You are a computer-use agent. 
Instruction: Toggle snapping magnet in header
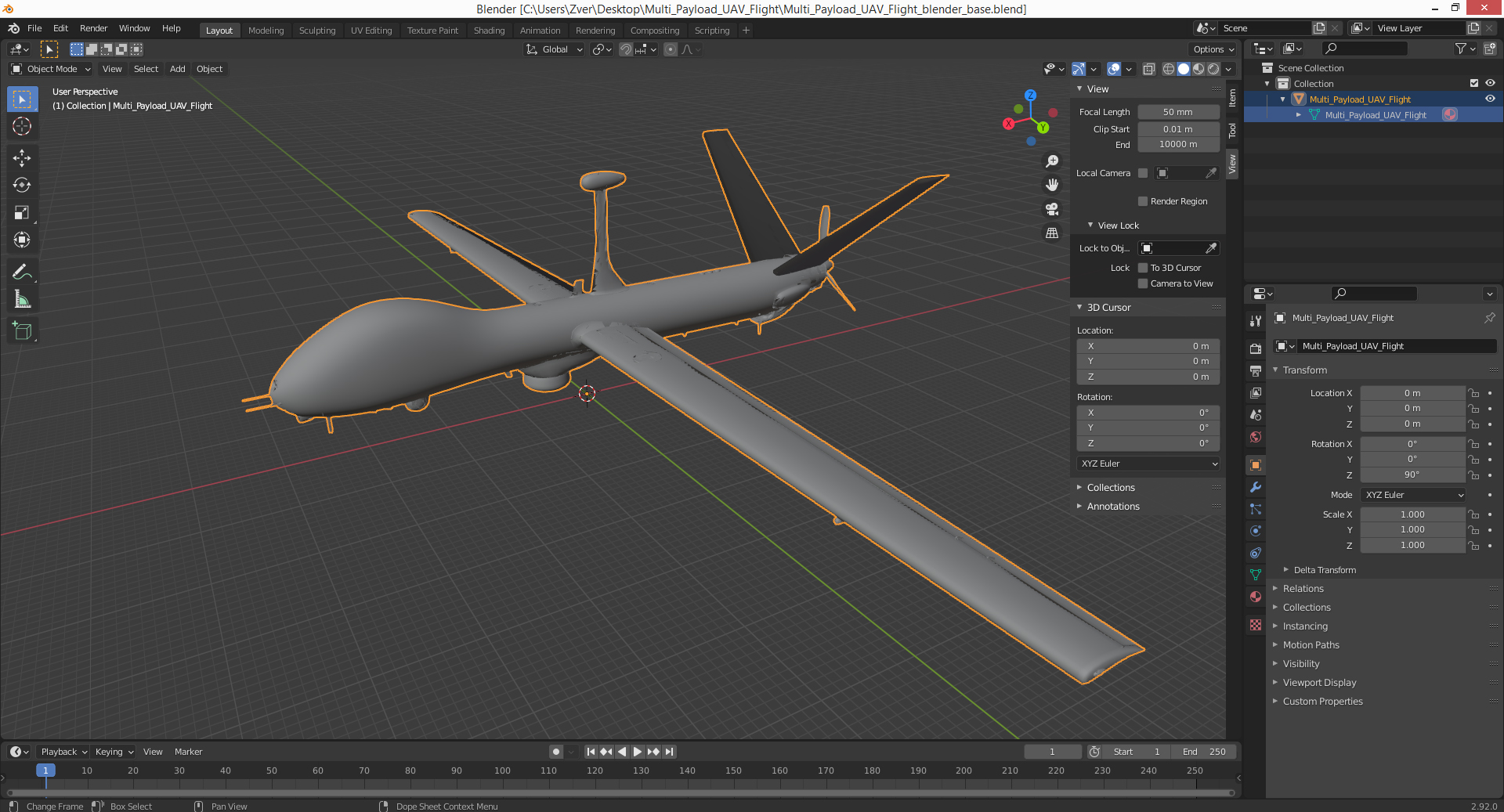click(626, 49)
